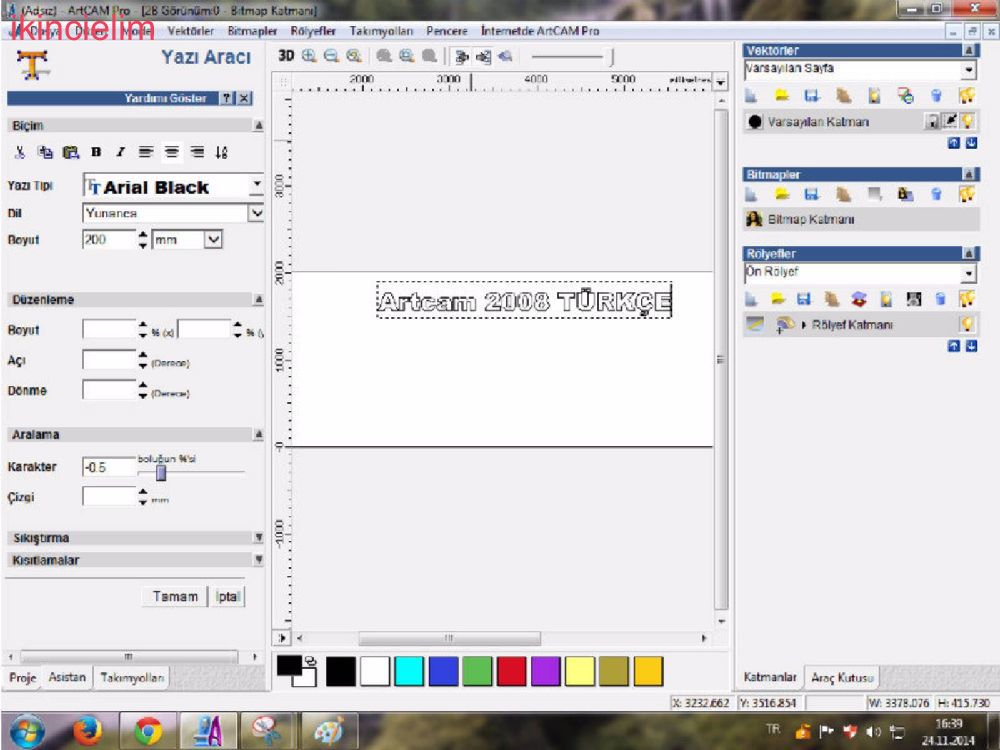Open the Bitmapler menu
The width and height of the screenshot is (1000, 750).
[x=252, y=31]
